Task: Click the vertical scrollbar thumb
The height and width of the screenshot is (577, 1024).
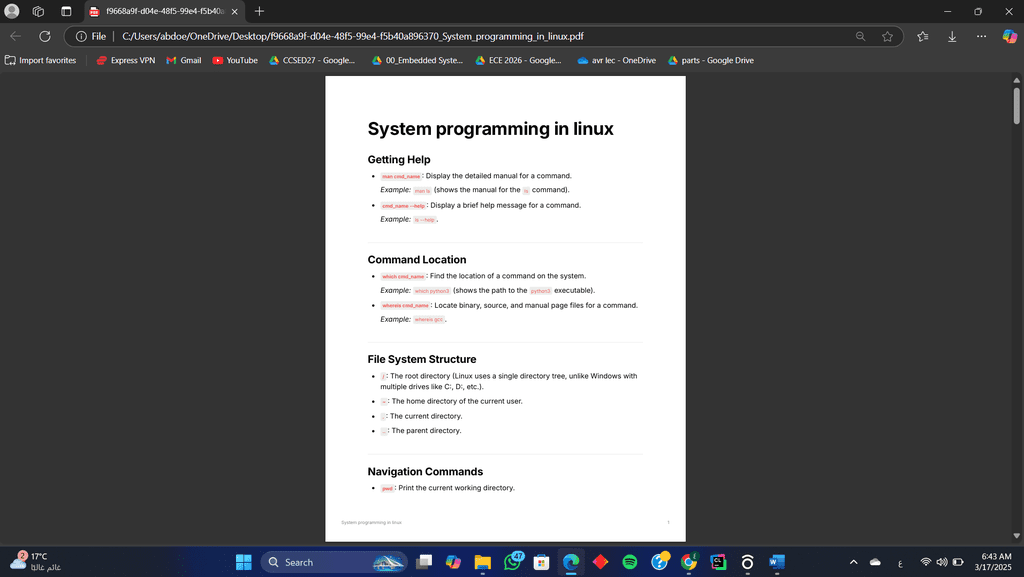Action: click(x=1016, y=105)
